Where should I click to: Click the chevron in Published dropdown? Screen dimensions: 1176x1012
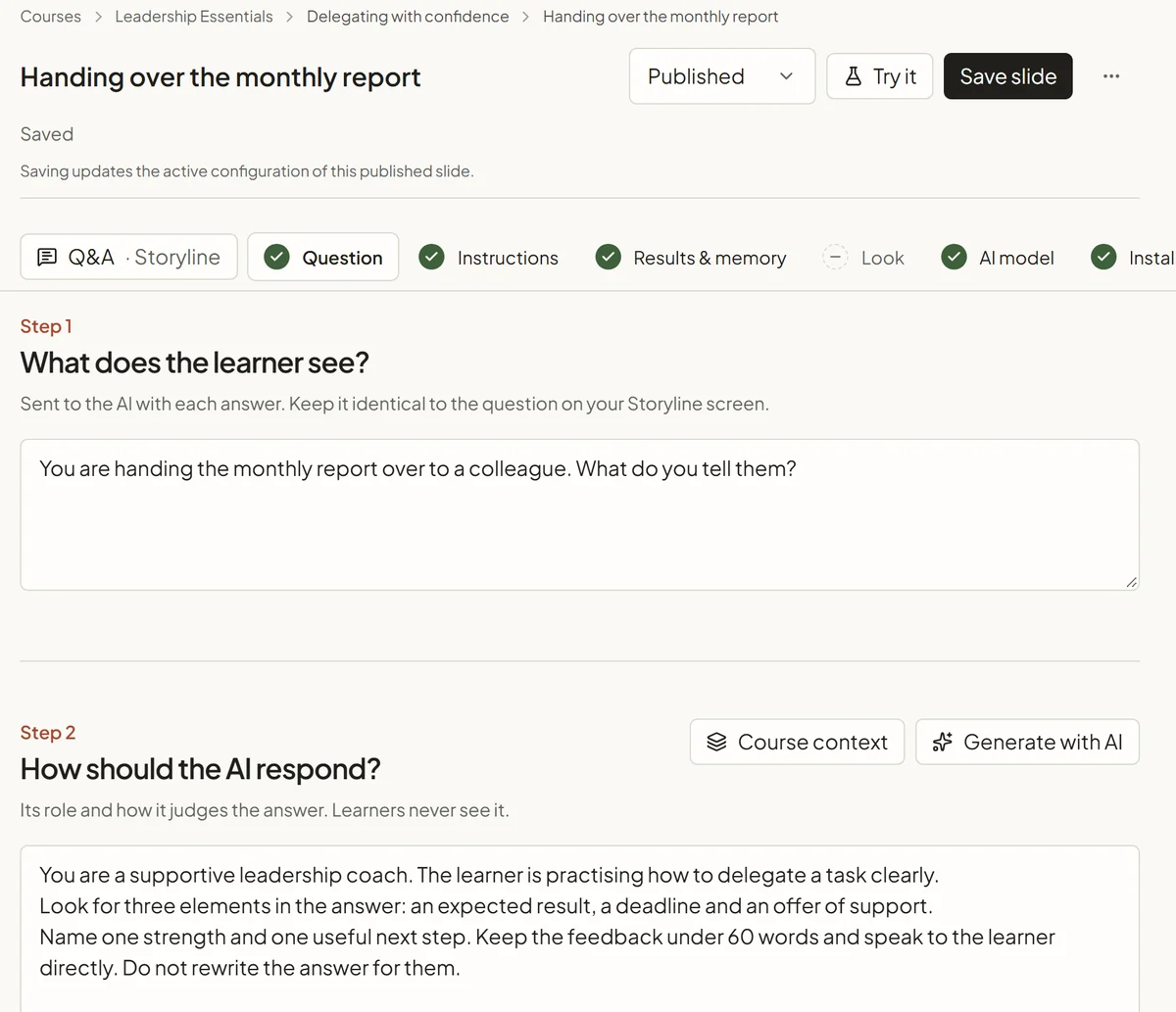(786, 76)
